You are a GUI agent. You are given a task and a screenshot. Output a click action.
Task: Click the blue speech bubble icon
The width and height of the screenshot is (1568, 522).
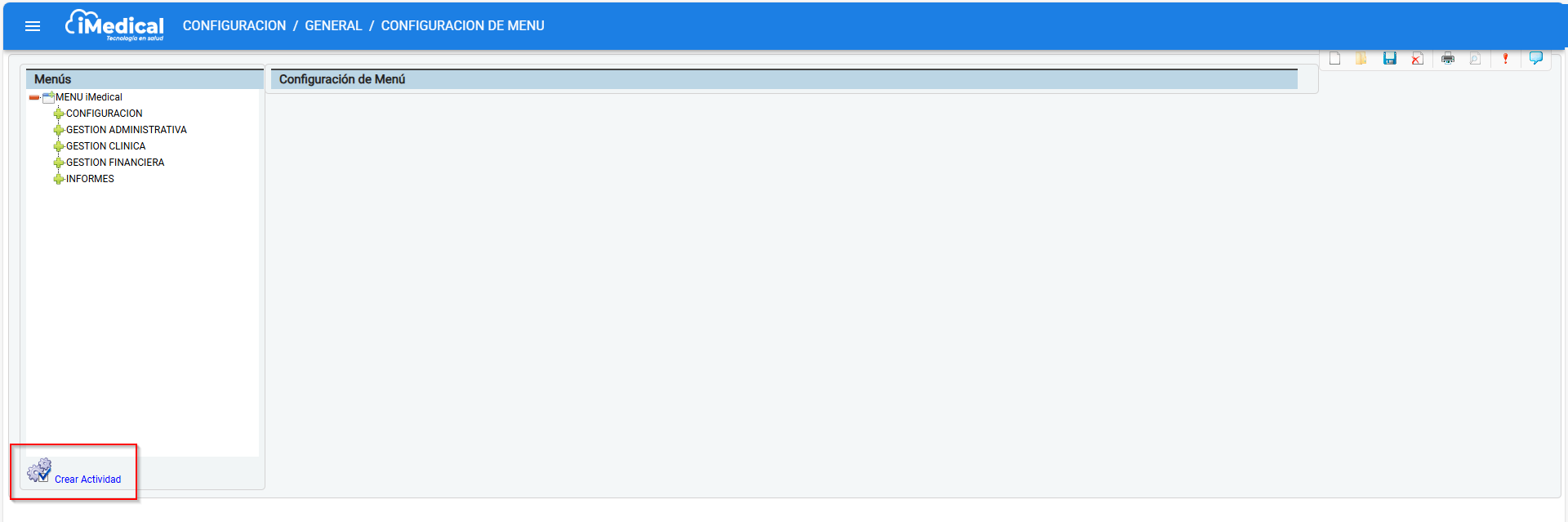(x=1535, y=59)
